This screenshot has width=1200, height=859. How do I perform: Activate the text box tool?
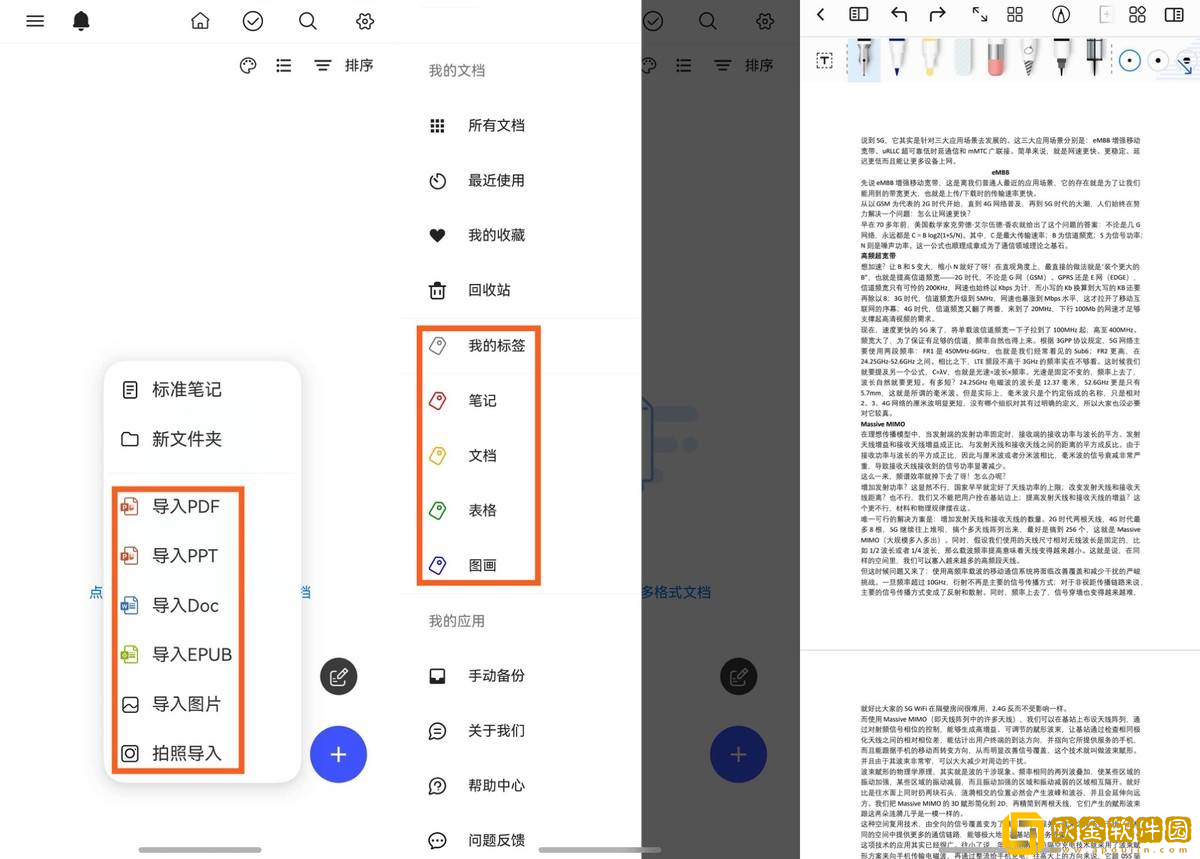824,61
